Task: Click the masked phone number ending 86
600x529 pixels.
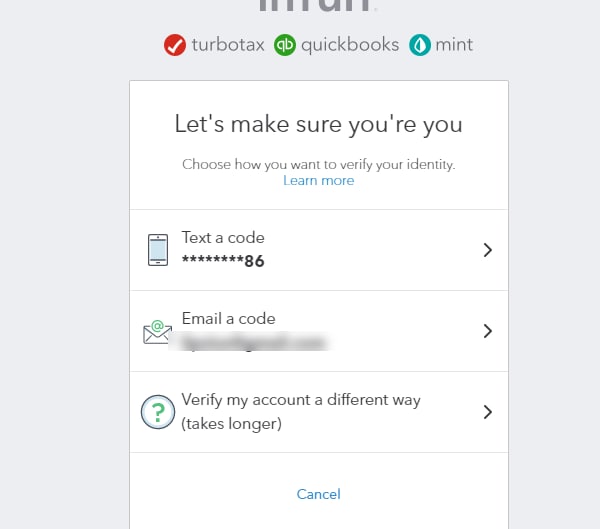Action: (x=223, y=261)
